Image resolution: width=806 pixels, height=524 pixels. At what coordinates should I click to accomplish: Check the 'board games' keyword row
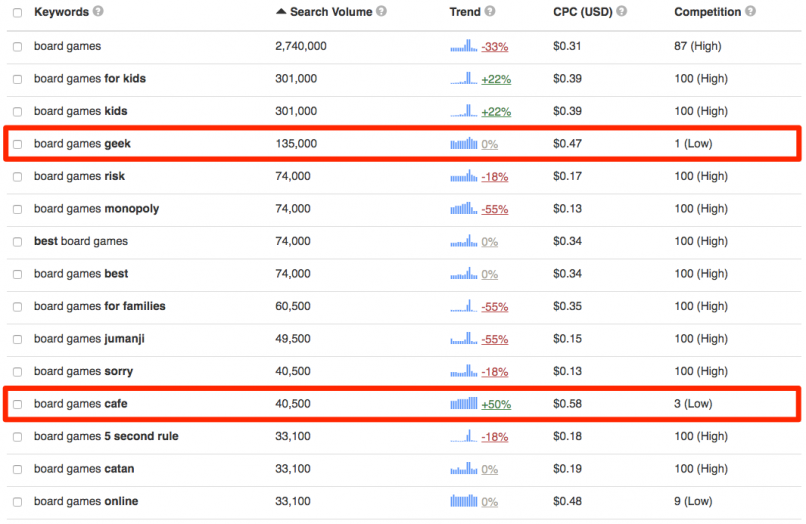[17, 47]
